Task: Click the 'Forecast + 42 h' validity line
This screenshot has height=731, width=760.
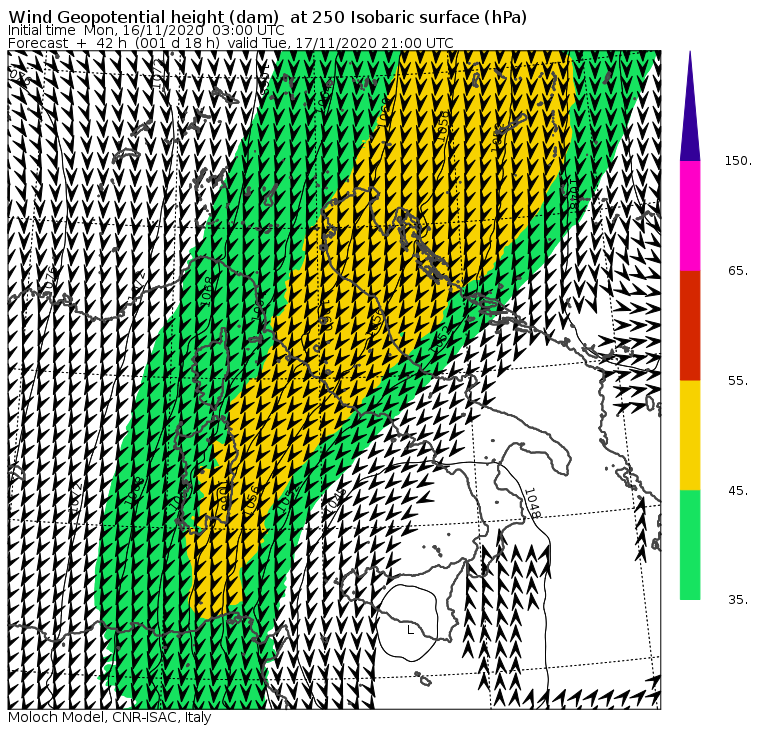Action: tap(231, 43)
